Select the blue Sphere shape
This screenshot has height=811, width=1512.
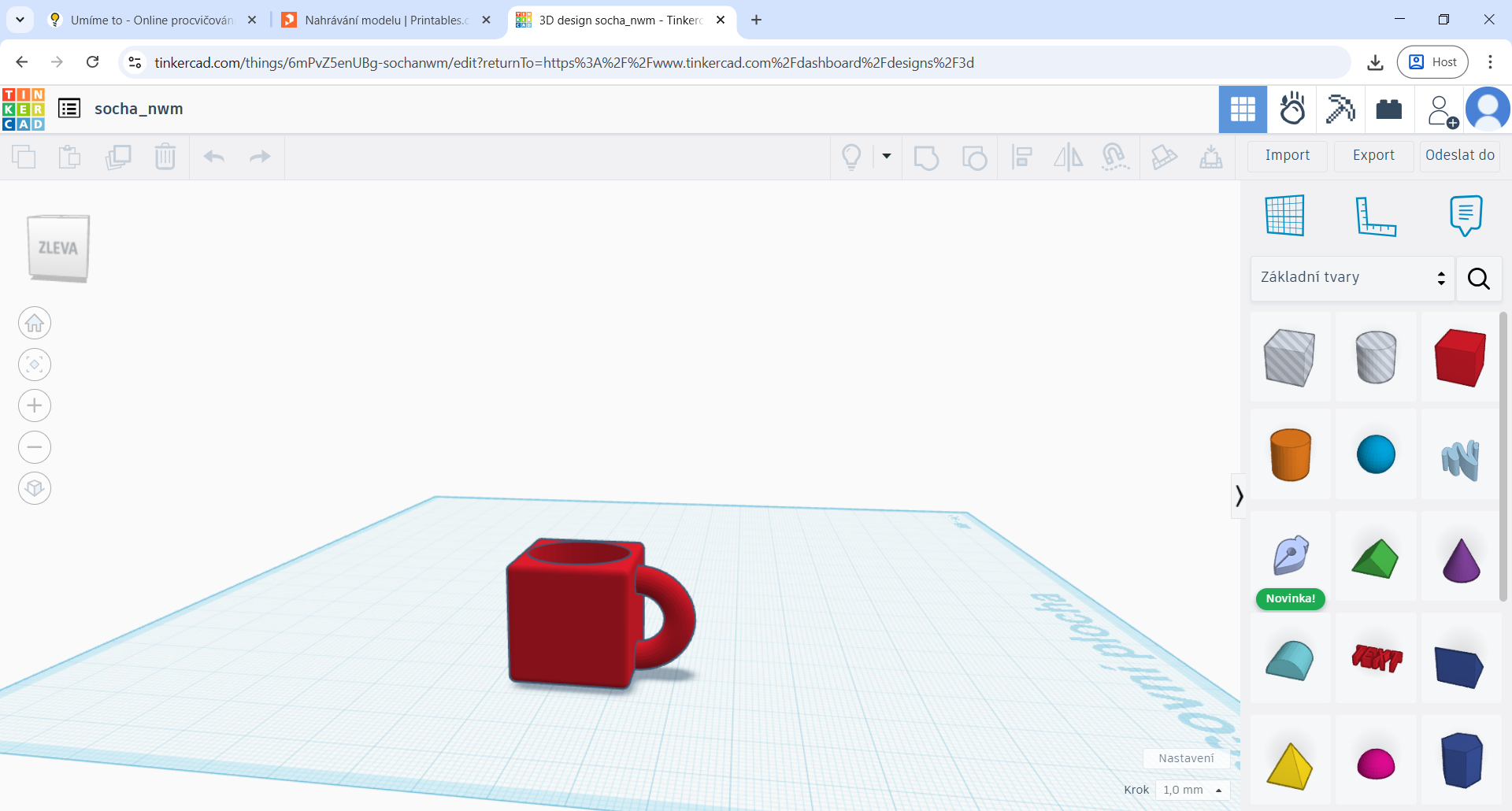click(1376, 454)
